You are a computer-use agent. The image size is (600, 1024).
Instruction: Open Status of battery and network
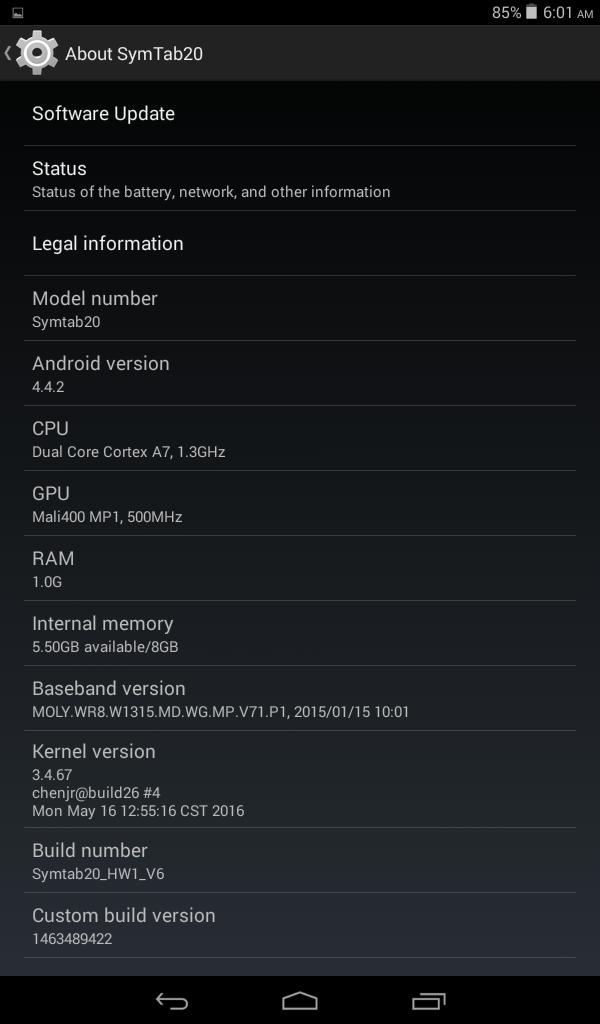(x=300, y=178)
